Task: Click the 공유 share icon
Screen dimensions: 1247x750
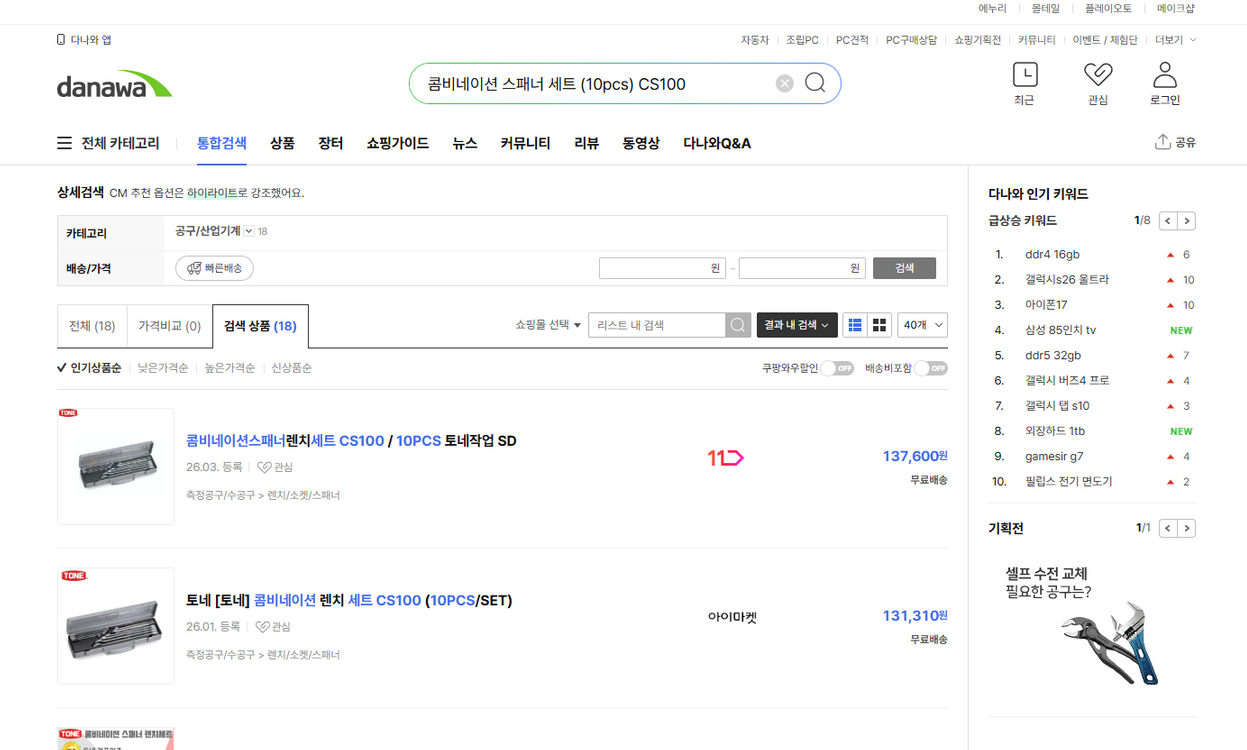Action: (x=1162, y=142)
